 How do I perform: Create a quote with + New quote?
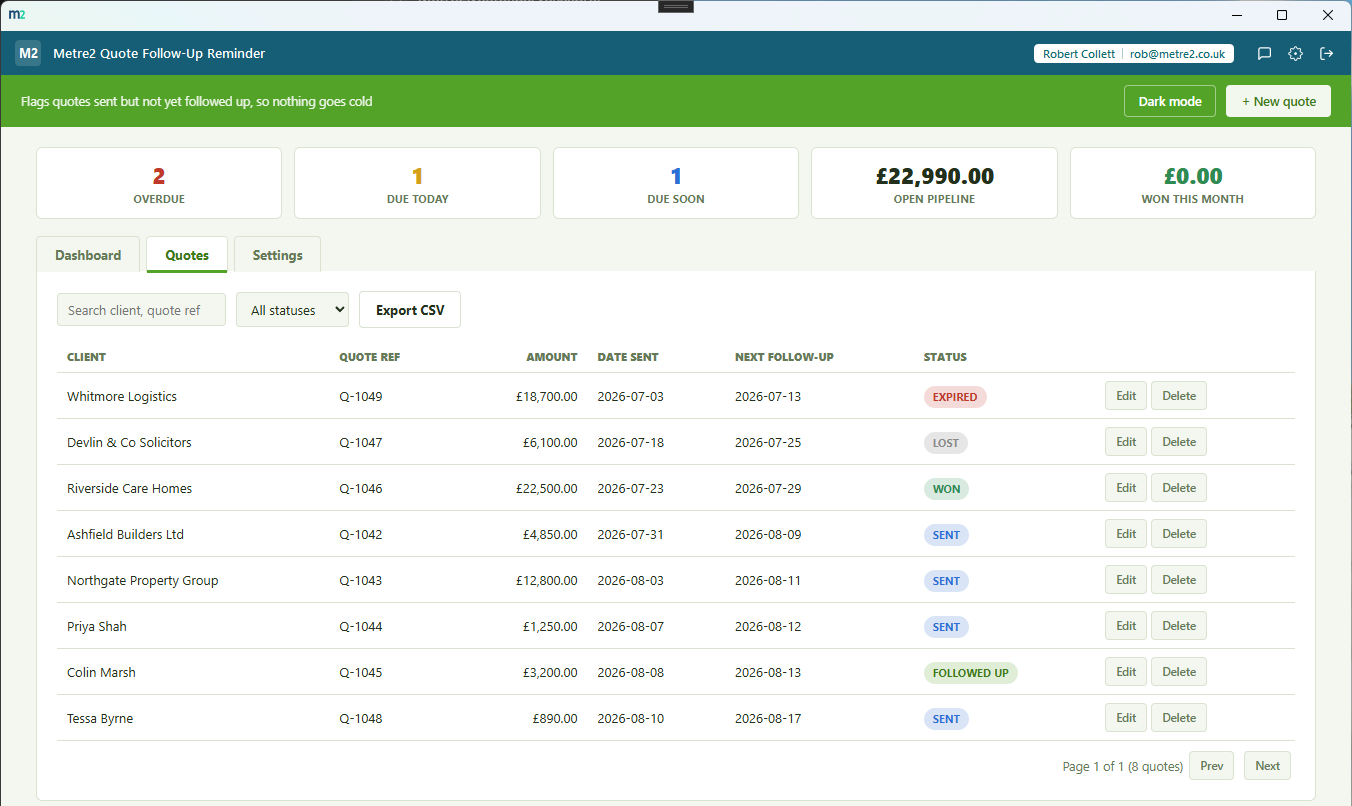[1278, 101]
